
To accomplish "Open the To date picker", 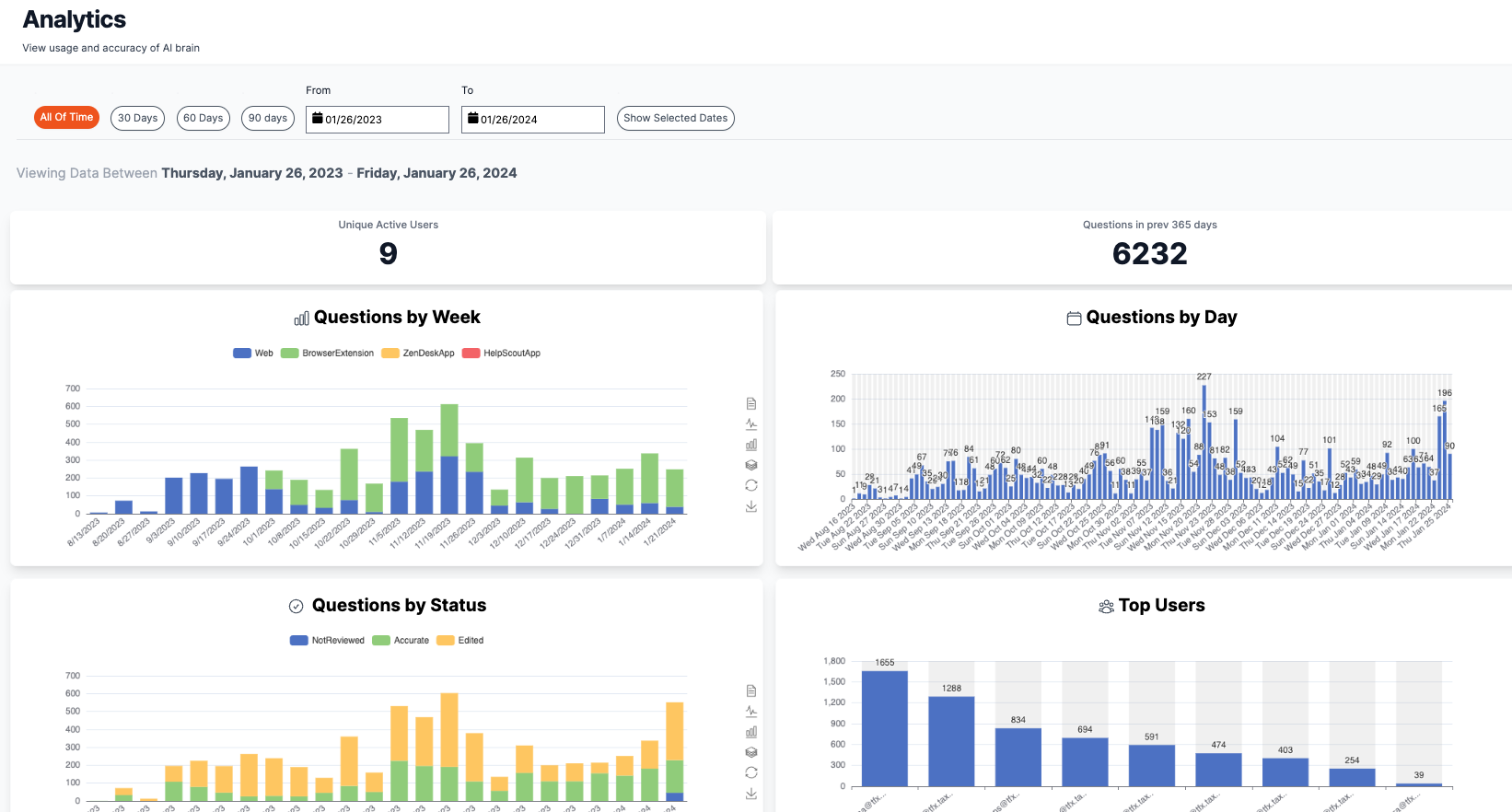I will tap(532, 120).
